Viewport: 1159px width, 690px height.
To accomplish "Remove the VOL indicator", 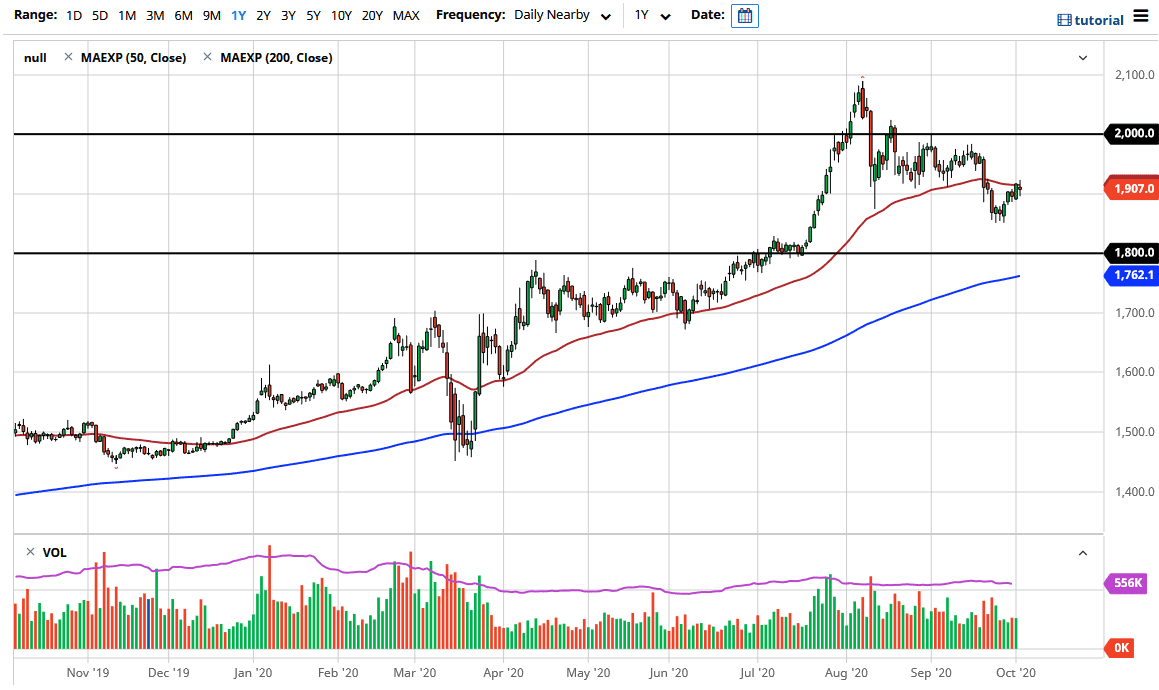I will click(x=30, y=552).
